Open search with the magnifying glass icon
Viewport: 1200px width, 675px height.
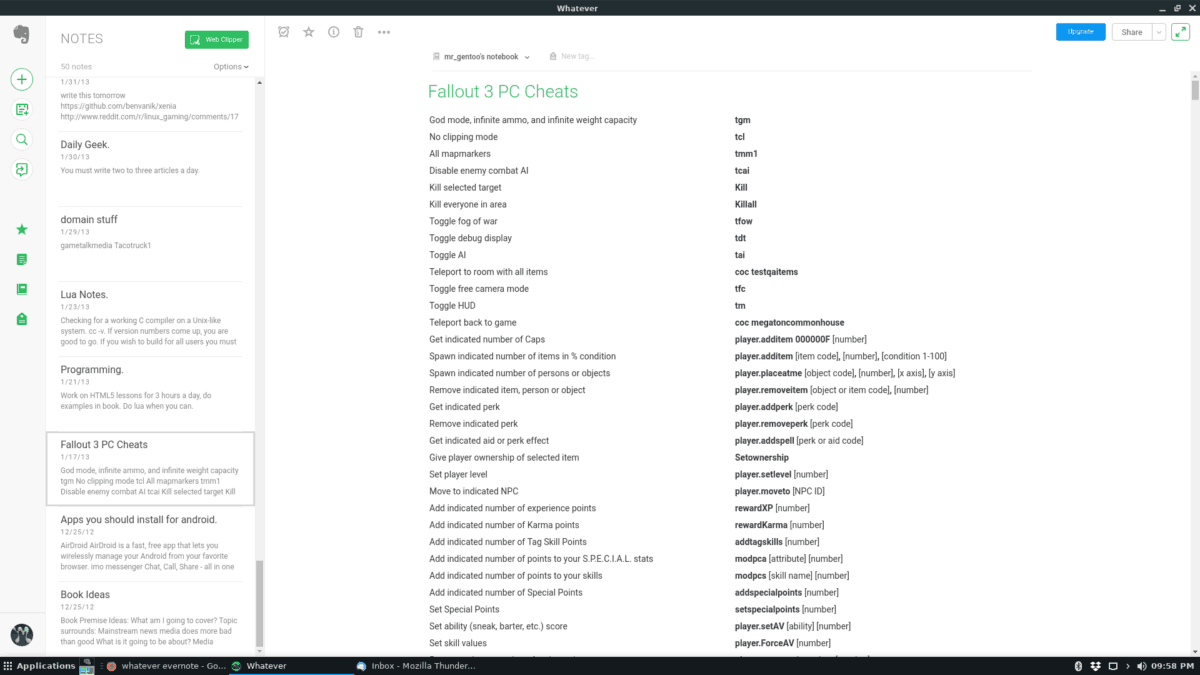coord(21,140)
